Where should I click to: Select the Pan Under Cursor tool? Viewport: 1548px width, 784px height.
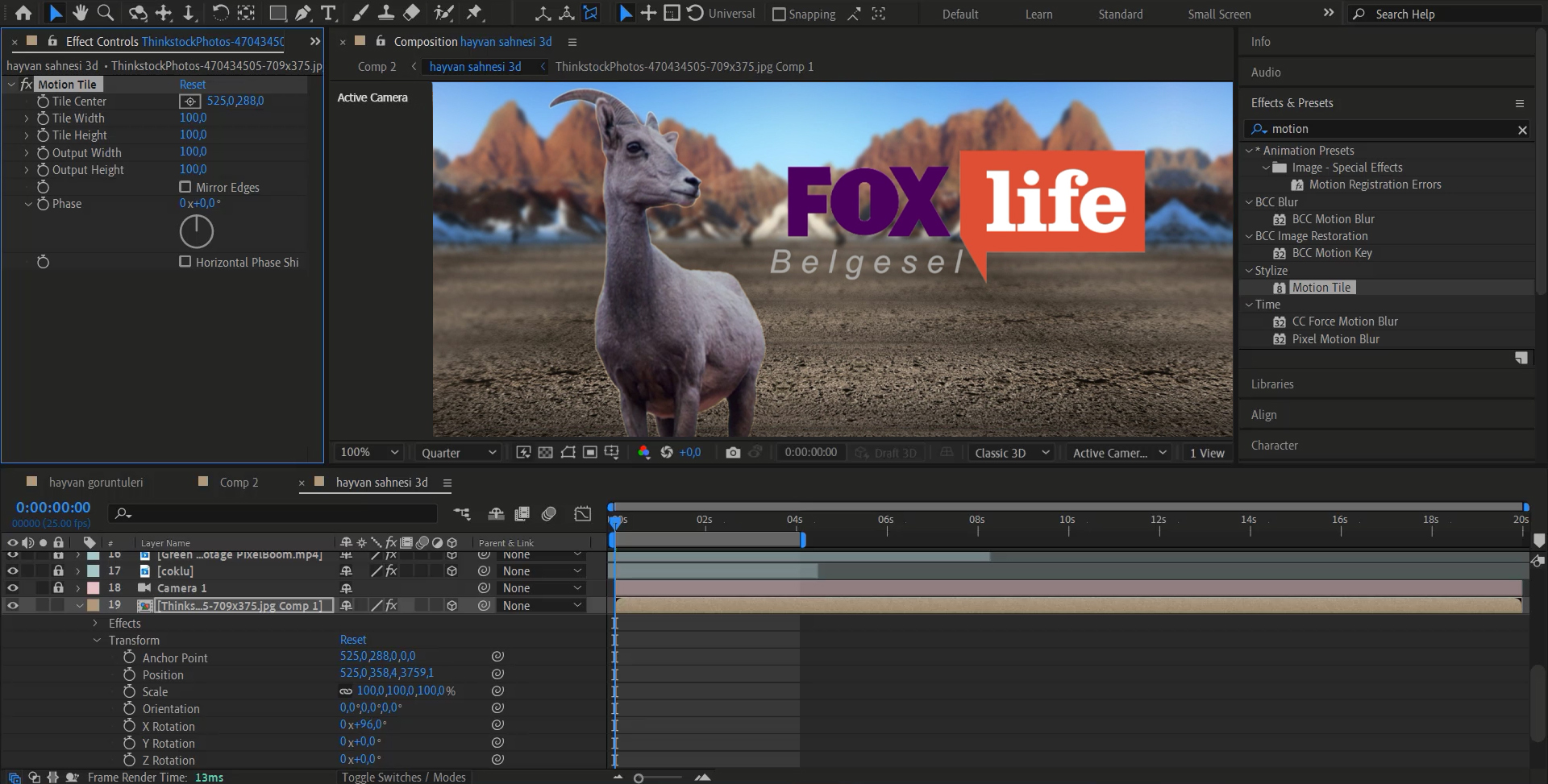[164, 13]
